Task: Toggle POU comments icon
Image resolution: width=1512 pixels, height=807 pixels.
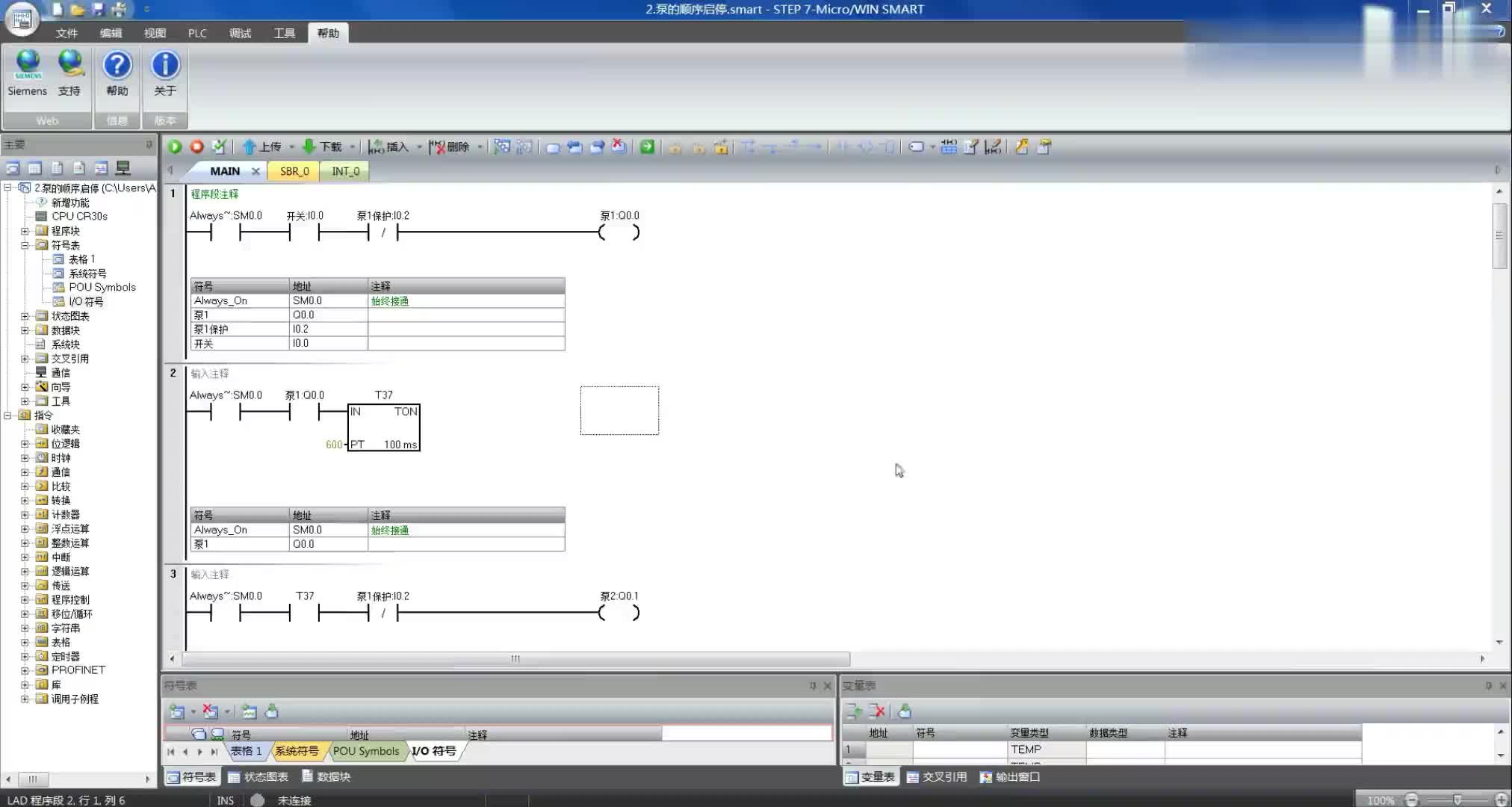Action: click(970, 147)
